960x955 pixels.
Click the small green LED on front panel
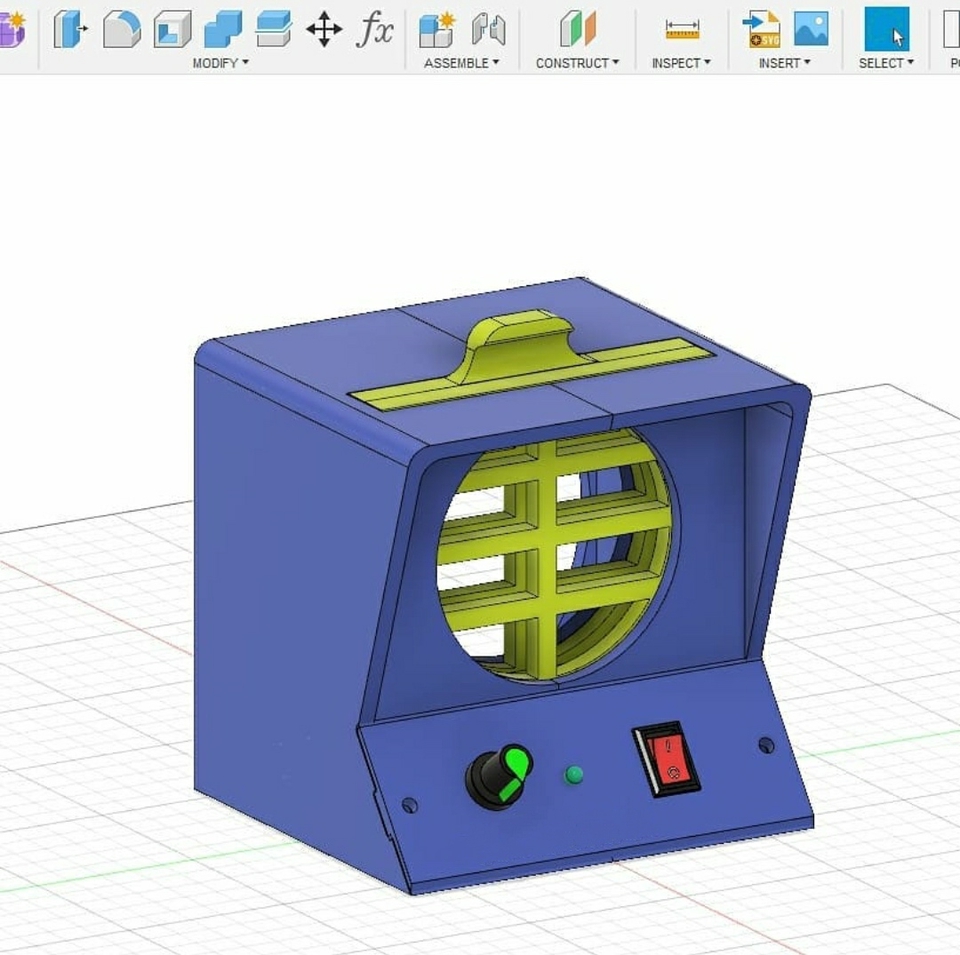pyautogui.click(x=574, y=775)
